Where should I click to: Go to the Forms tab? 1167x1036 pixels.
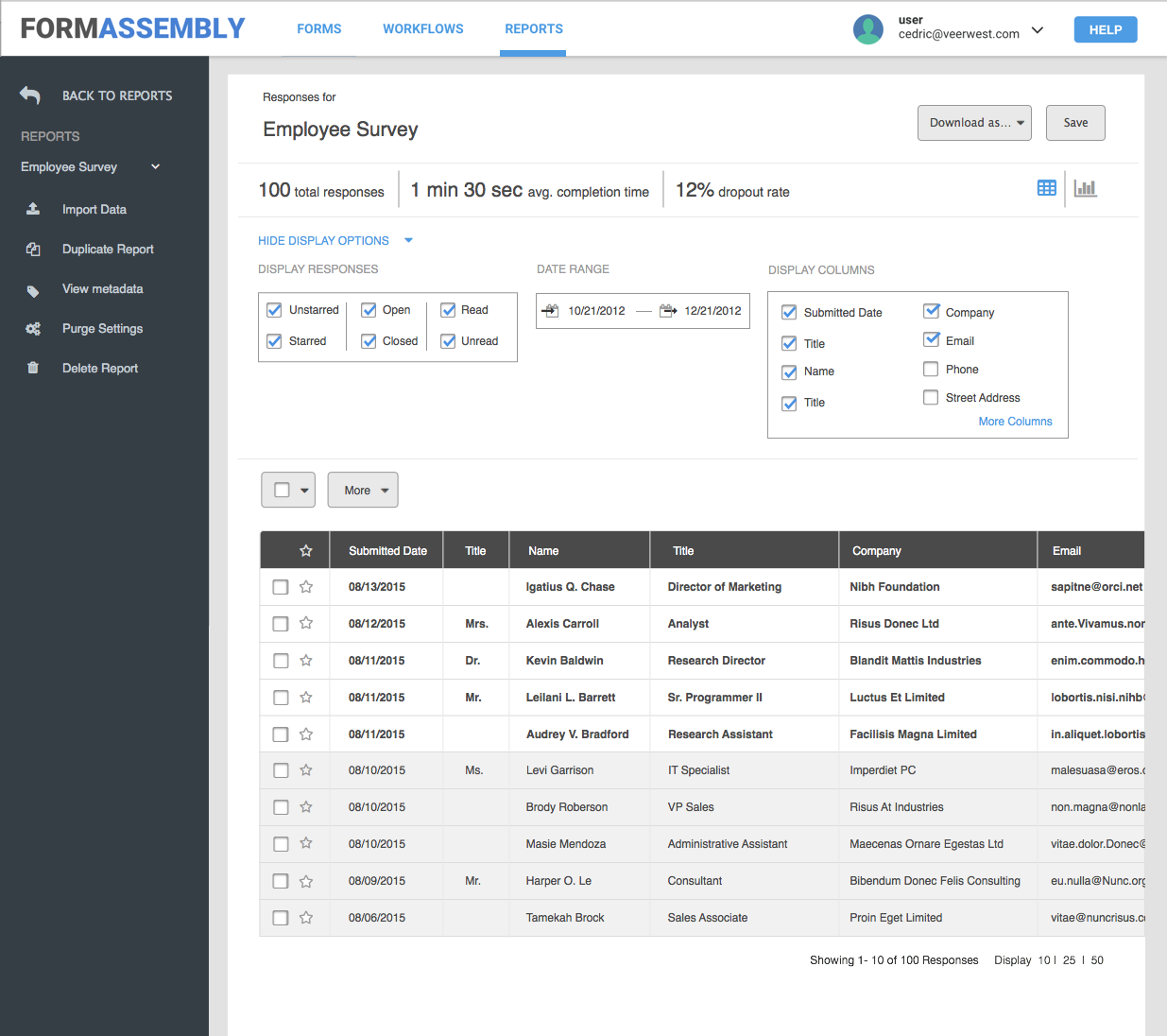(x=319, y=29)
